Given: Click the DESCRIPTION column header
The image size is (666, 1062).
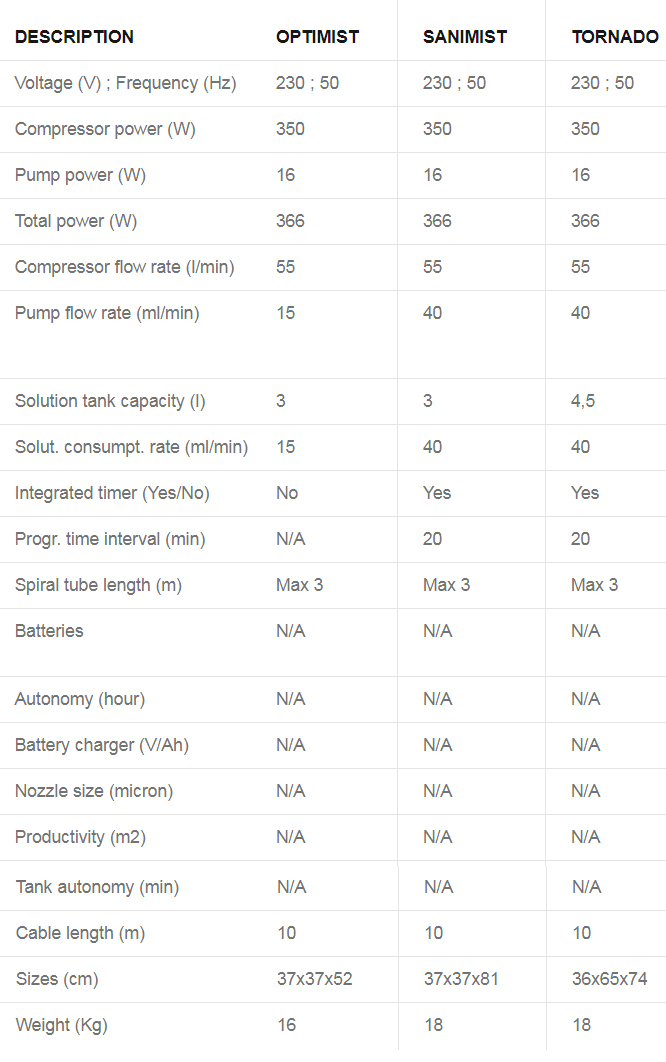Looking at the screenshot, I should tap(74, 37).
